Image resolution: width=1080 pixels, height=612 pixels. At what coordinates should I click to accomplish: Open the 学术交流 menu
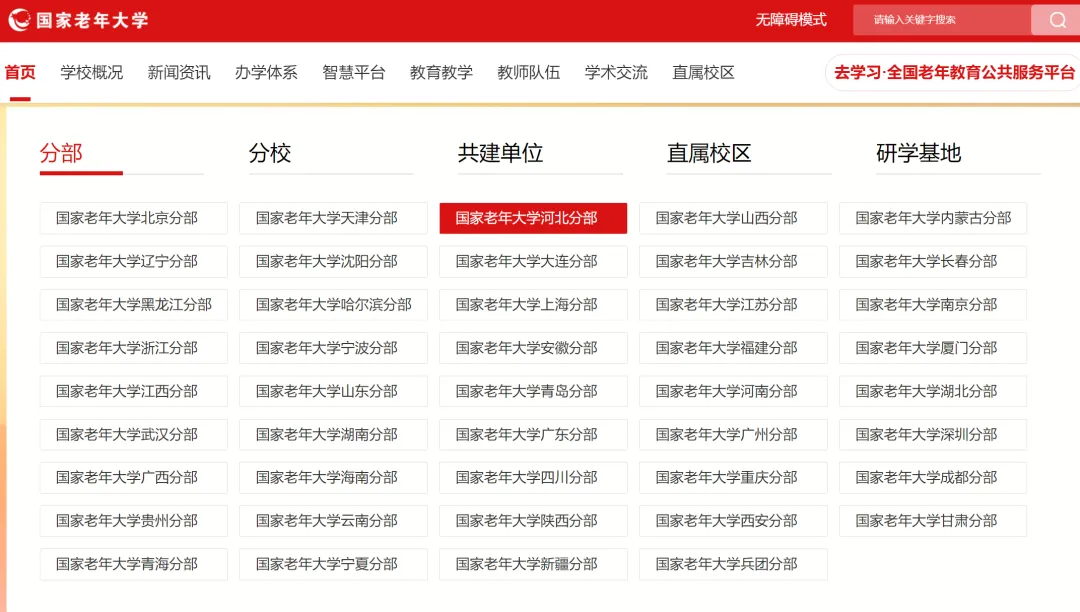tap(616, 72)
